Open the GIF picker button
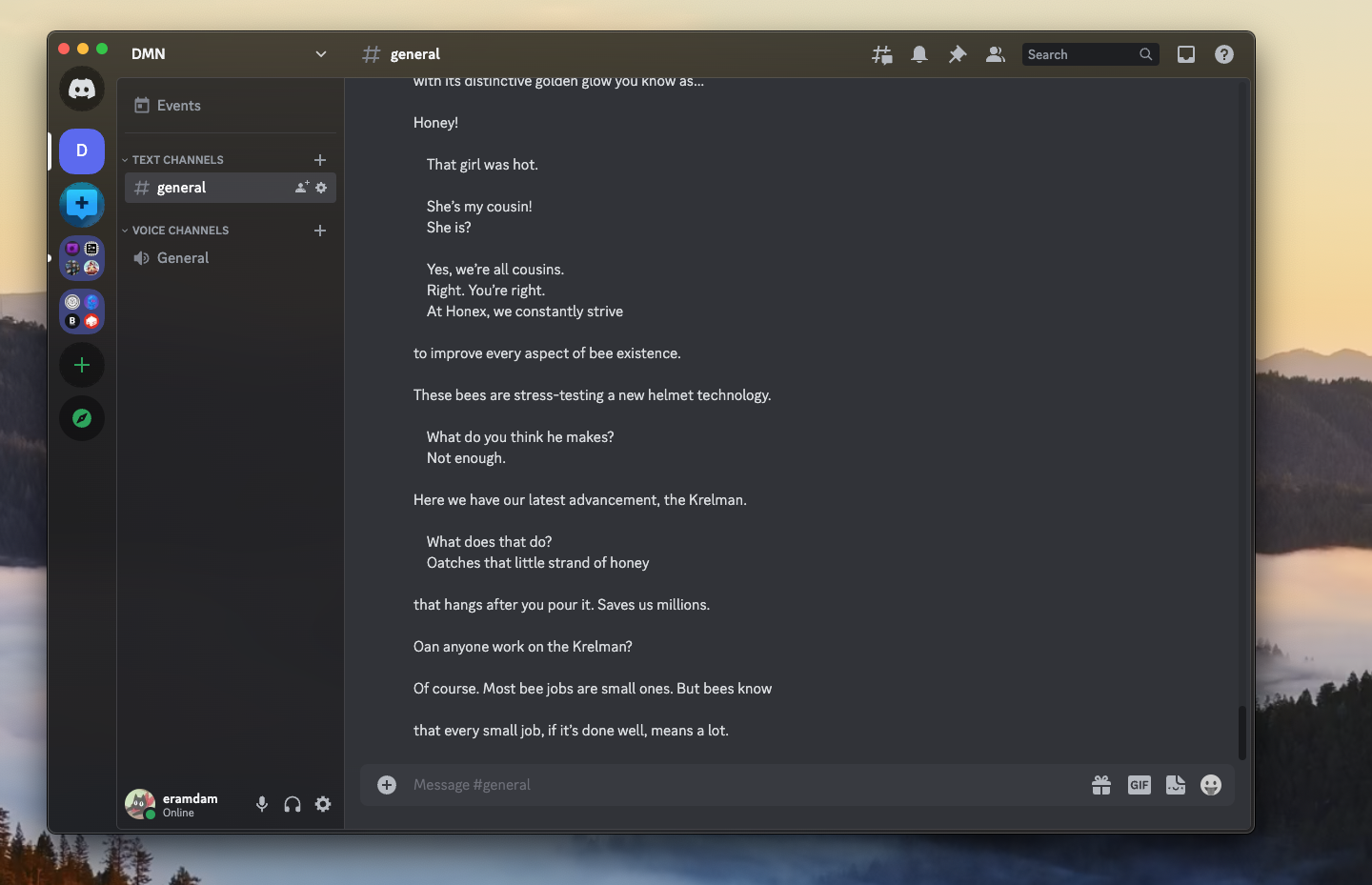This screenshot has height=885, width=1372. 1140,785
